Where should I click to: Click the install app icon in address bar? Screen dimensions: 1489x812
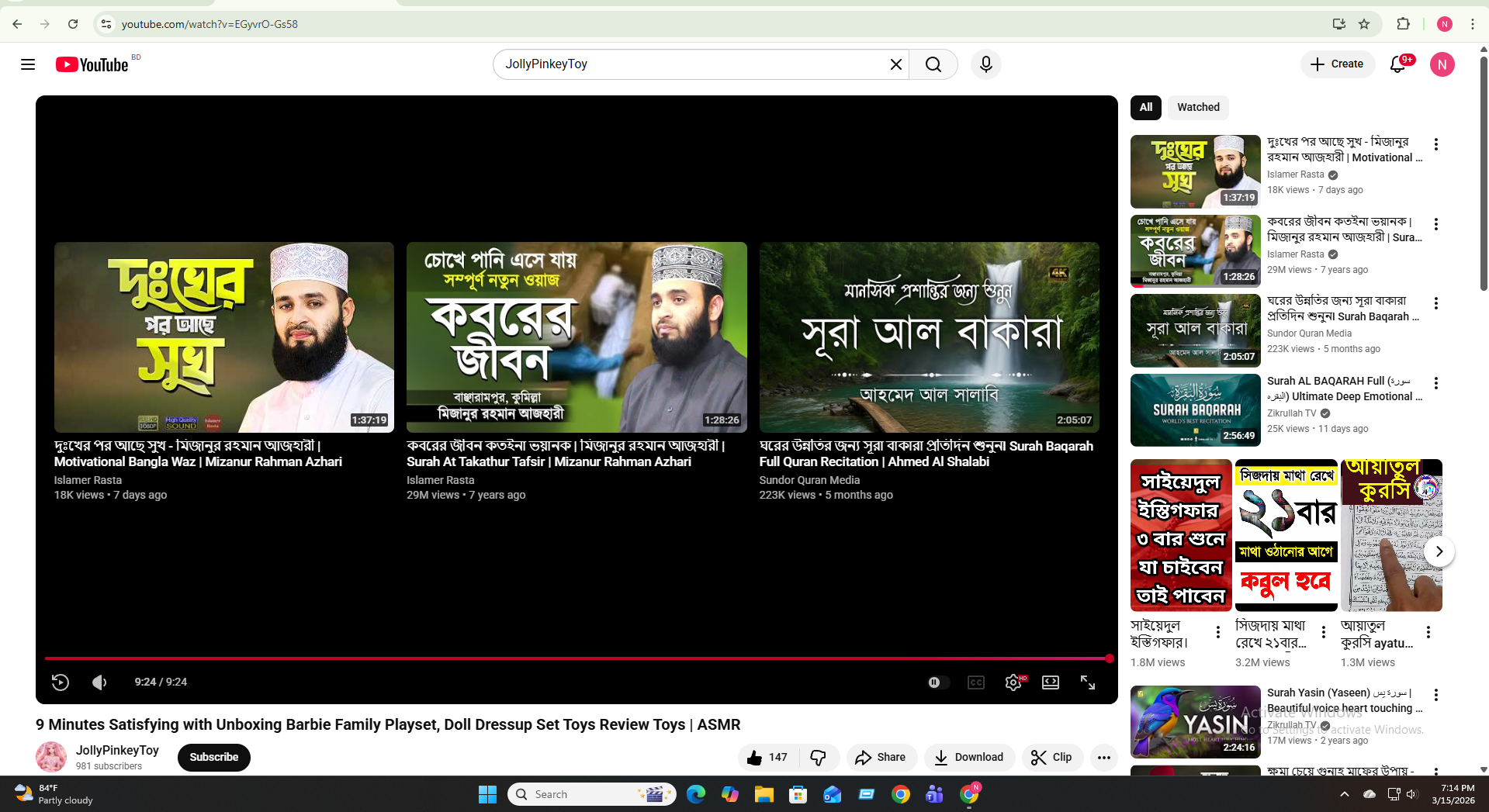click(1338, 24)
